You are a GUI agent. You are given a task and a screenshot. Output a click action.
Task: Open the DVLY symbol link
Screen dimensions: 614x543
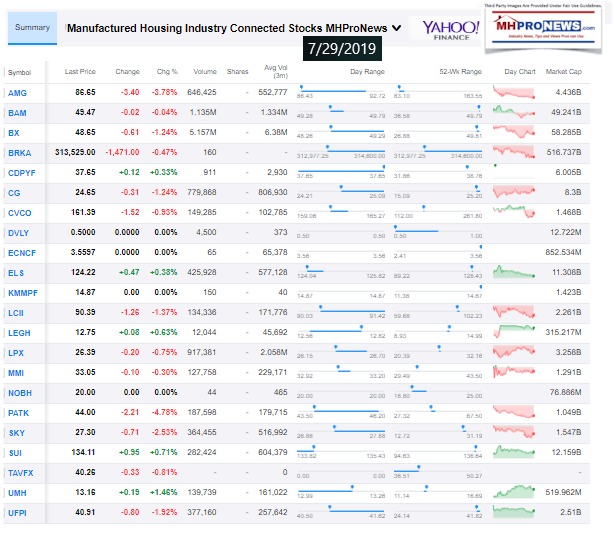[x=18, y=233]
